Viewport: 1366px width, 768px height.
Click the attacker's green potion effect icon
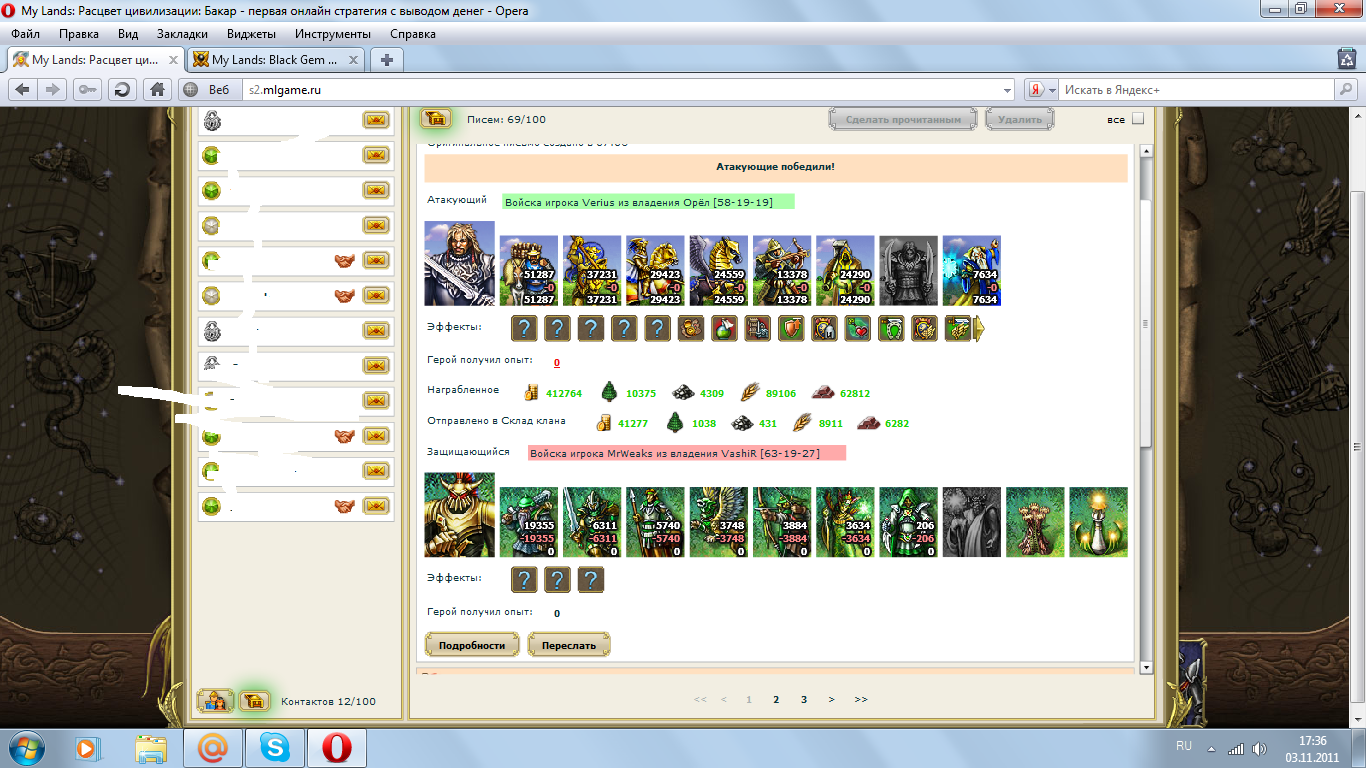click(x=724, y=328)
